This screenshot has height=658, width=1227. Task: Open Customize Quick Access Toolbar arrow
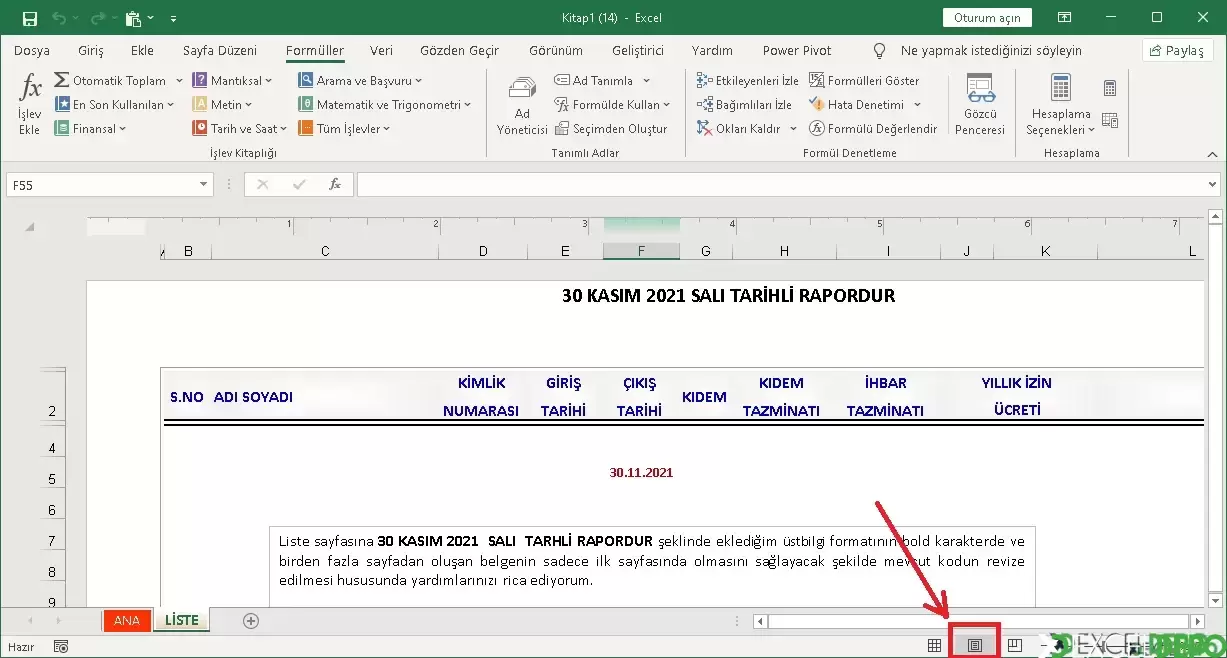173,18
